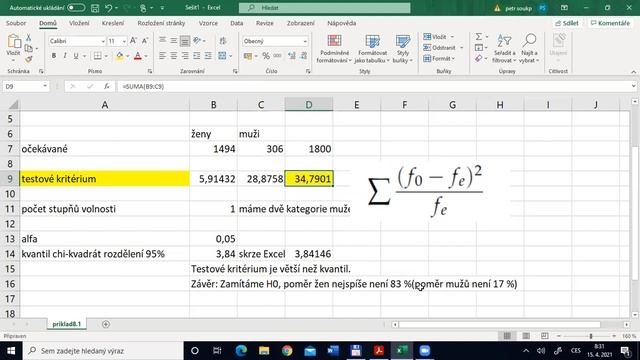Switch to the Zobrazení ribbon tab

click(301, 23)
